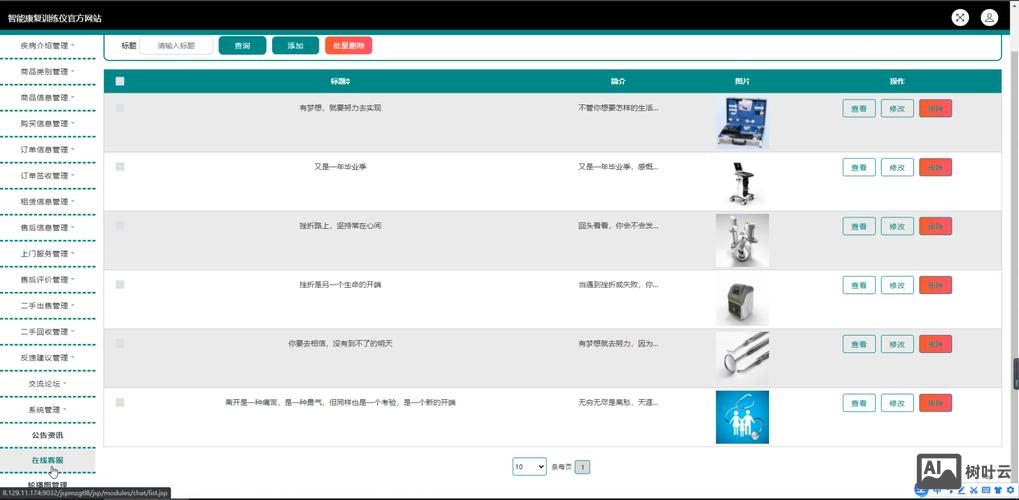This screenshot has width=1019, height=500.
Task: Open the rows-per-page dropdown showing 10
Action: tap(529, 467)
